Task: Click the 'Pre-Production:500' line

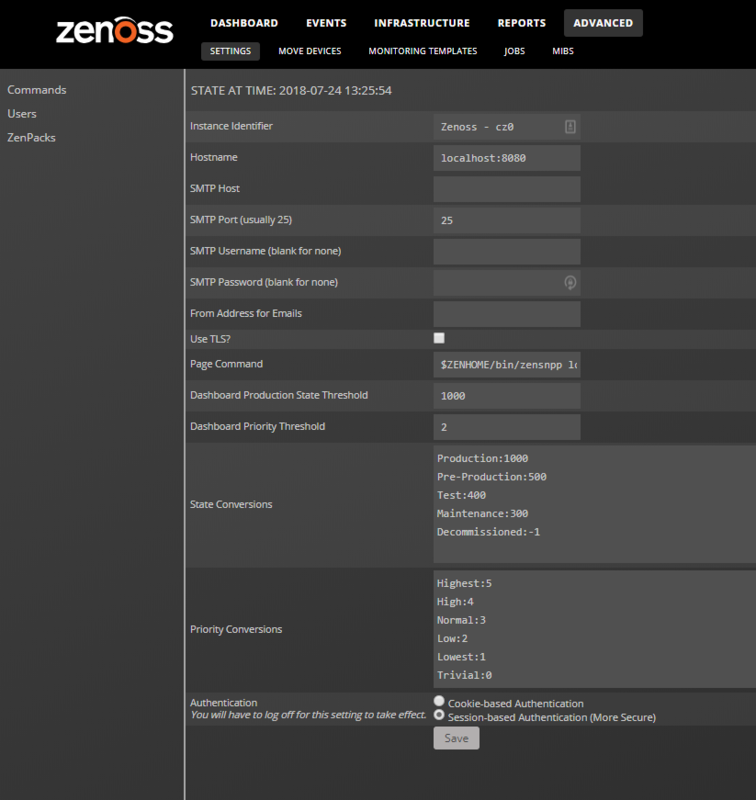Action: 492,477
